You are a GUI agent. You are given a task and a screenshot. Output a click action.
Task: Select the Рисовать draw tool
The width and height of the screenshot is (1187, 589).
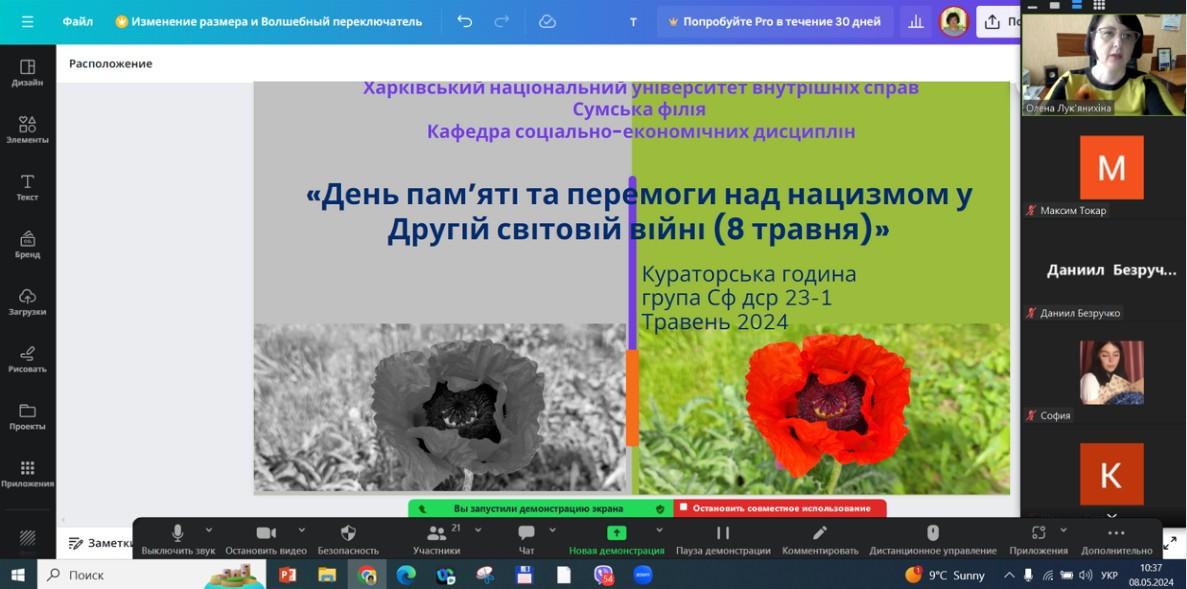click(27, 358)
